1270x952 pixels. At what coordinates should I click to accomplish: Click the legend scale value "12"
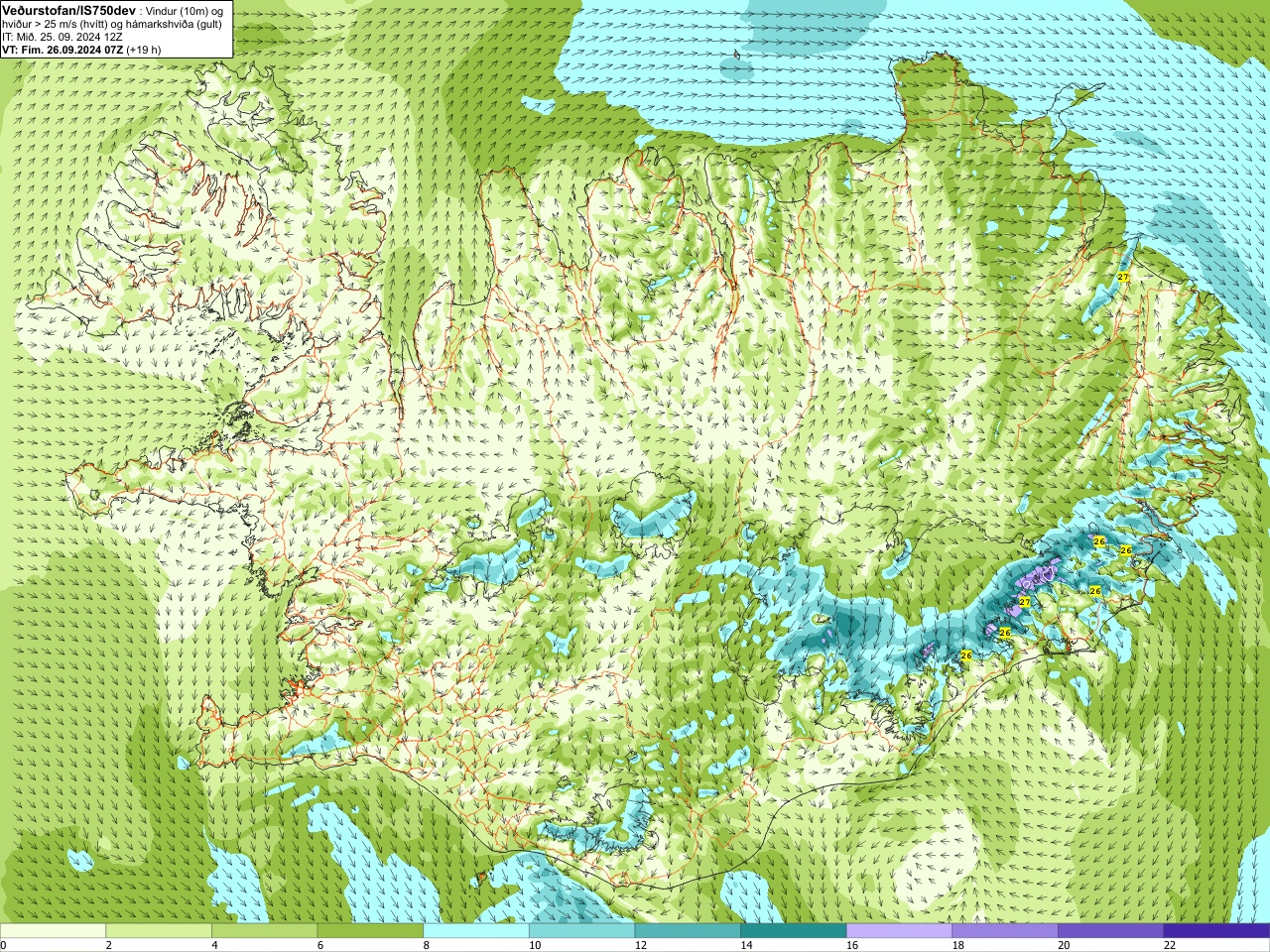pos(641,945)
